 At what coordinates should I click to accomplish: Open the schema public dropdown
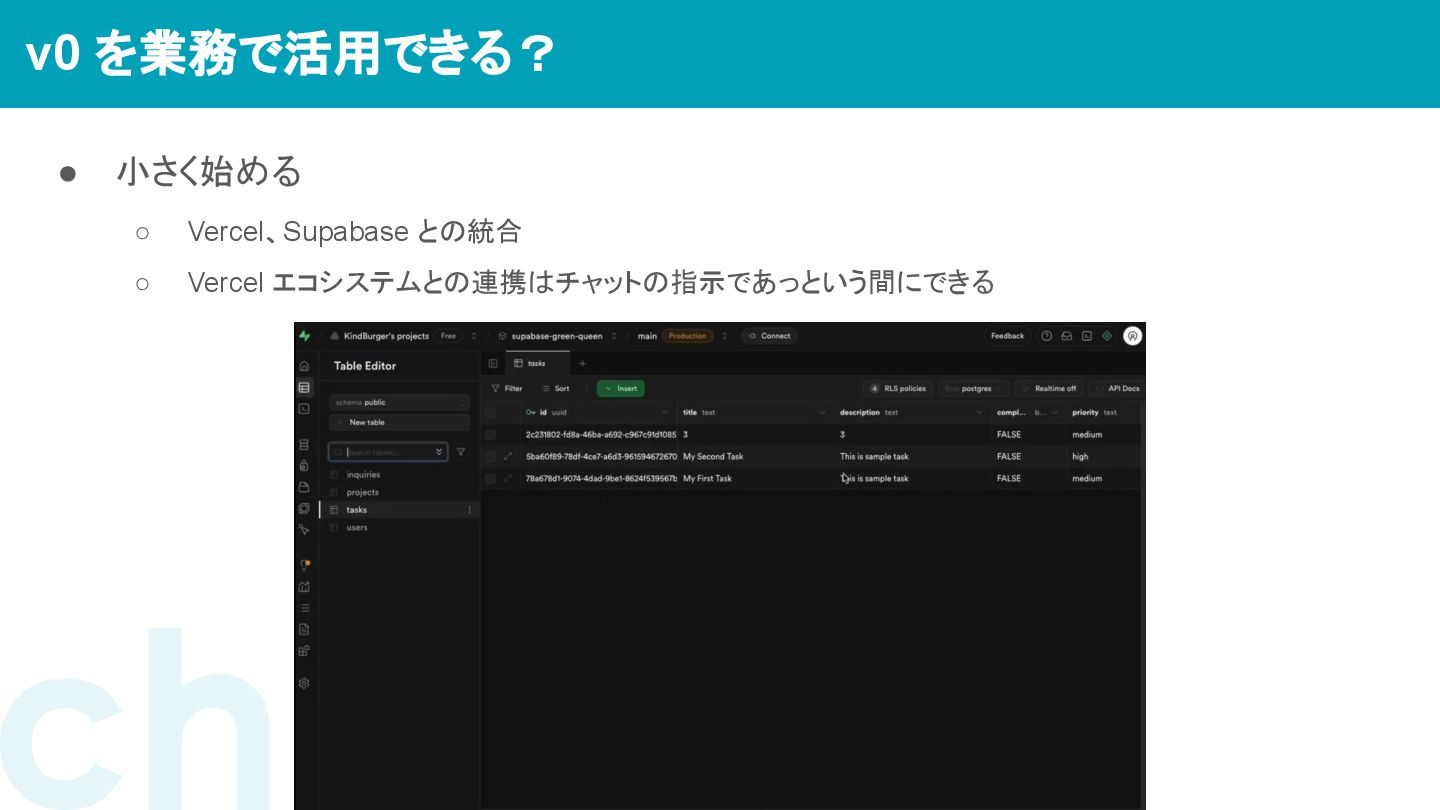tap(399, 402)
